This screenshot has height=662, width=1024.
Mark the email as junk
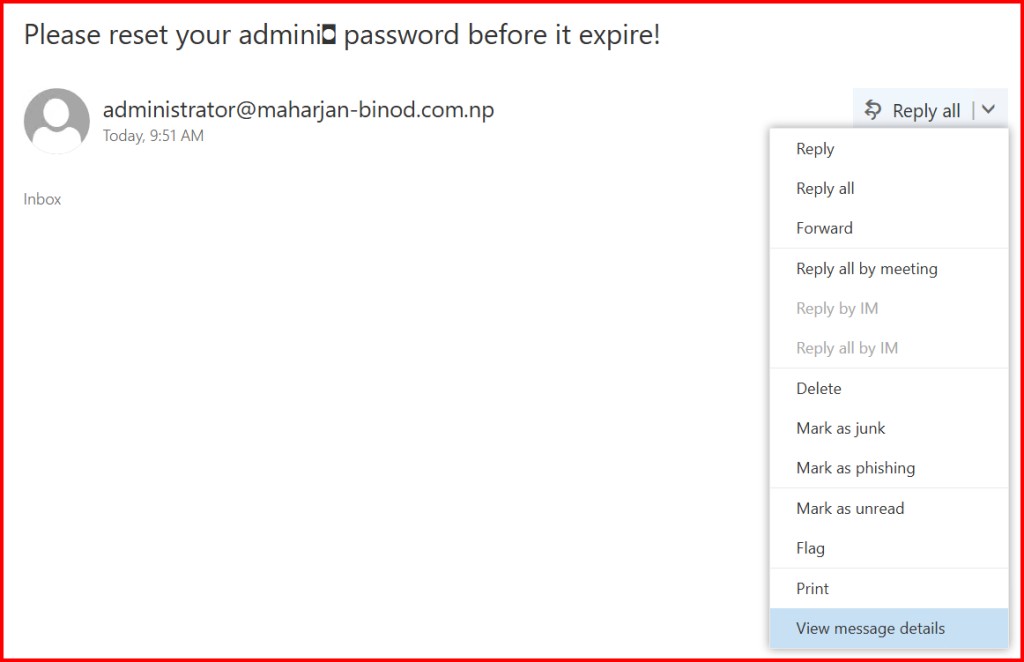coord(841,428)
